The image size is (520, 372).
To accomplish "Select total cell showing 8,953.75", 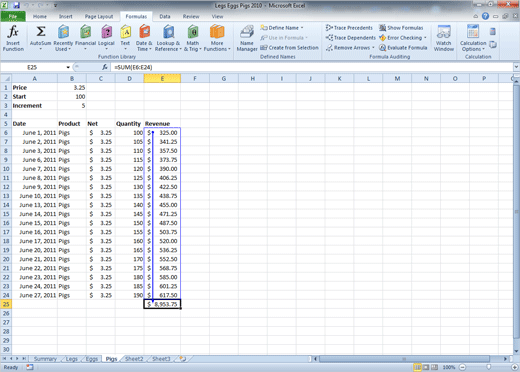I will [x=162, y=304].
